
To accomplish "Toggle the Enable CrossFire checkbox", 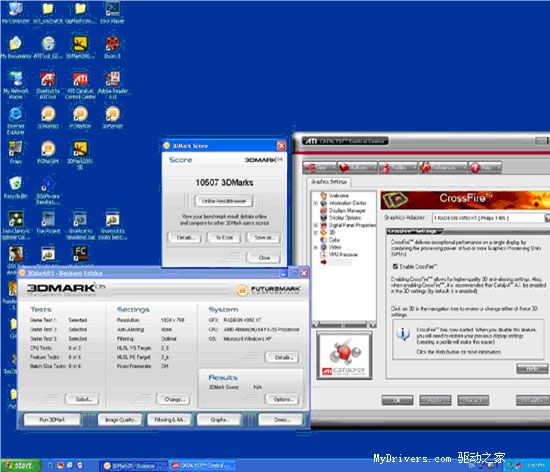I will point(395,267).
